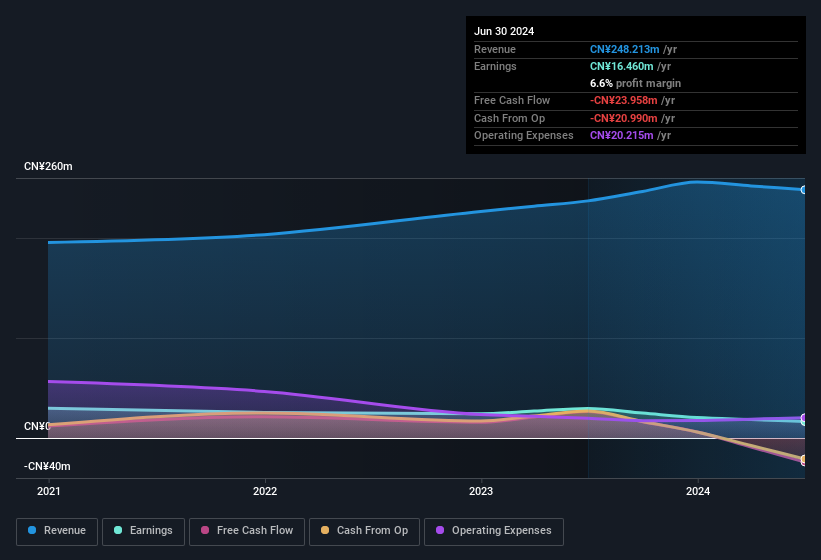Viewport: 821px width, 560px height.
Task: Click the CN¥16.460m earnings value
Action: (622, 66)
